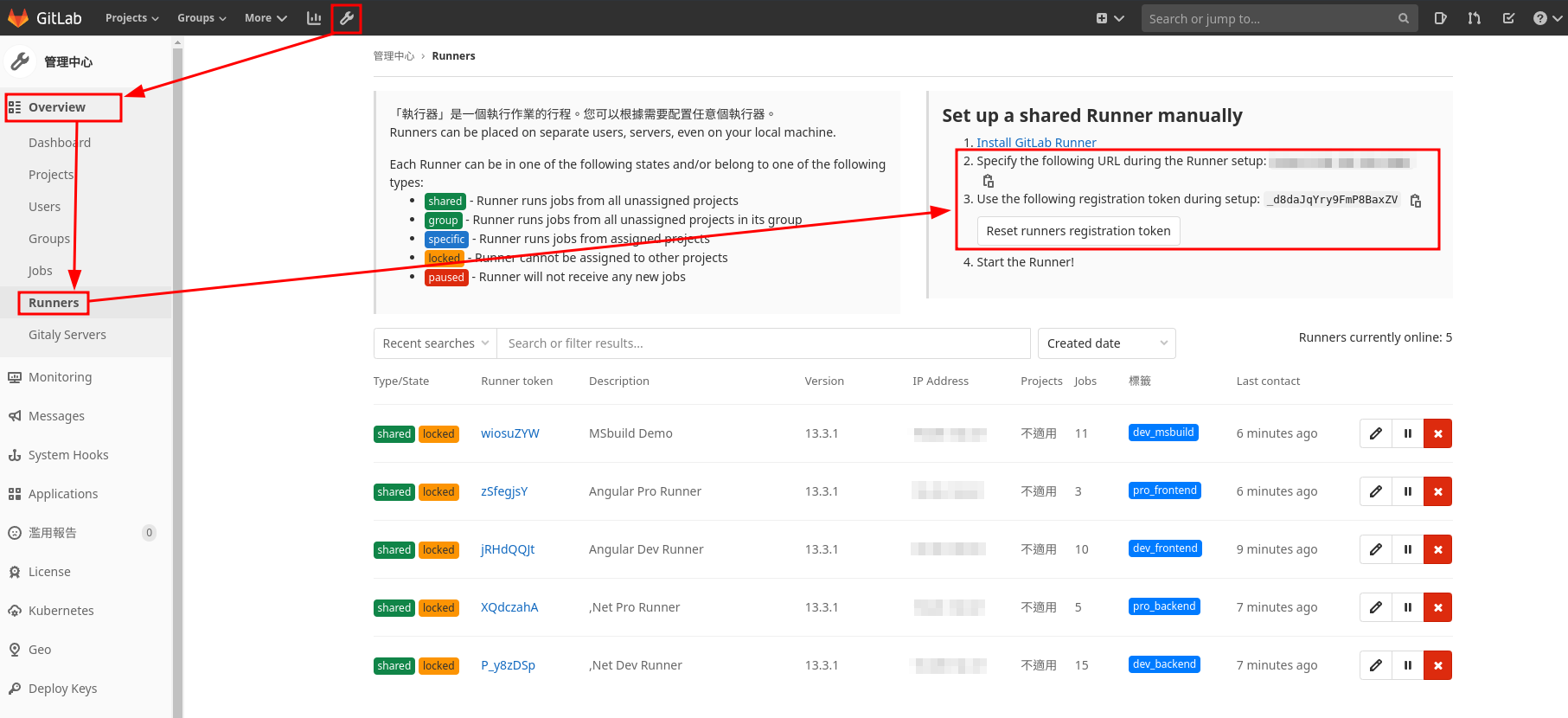Click the Search or filter results field
1568x718 pixels.
point(764,343)
